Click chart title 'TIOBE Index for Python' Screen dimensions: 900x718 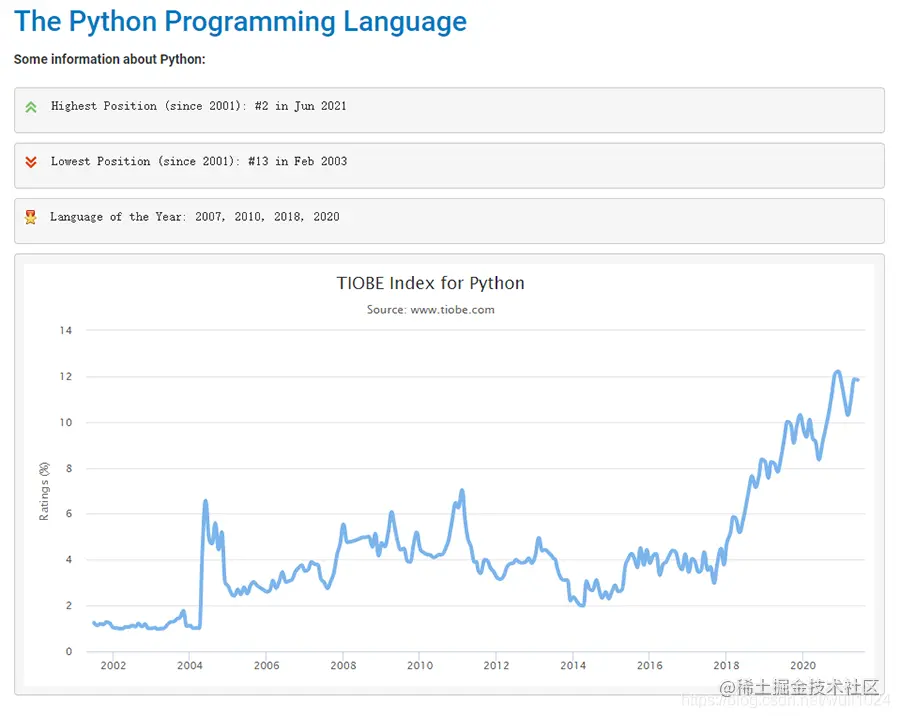(430, 283)
